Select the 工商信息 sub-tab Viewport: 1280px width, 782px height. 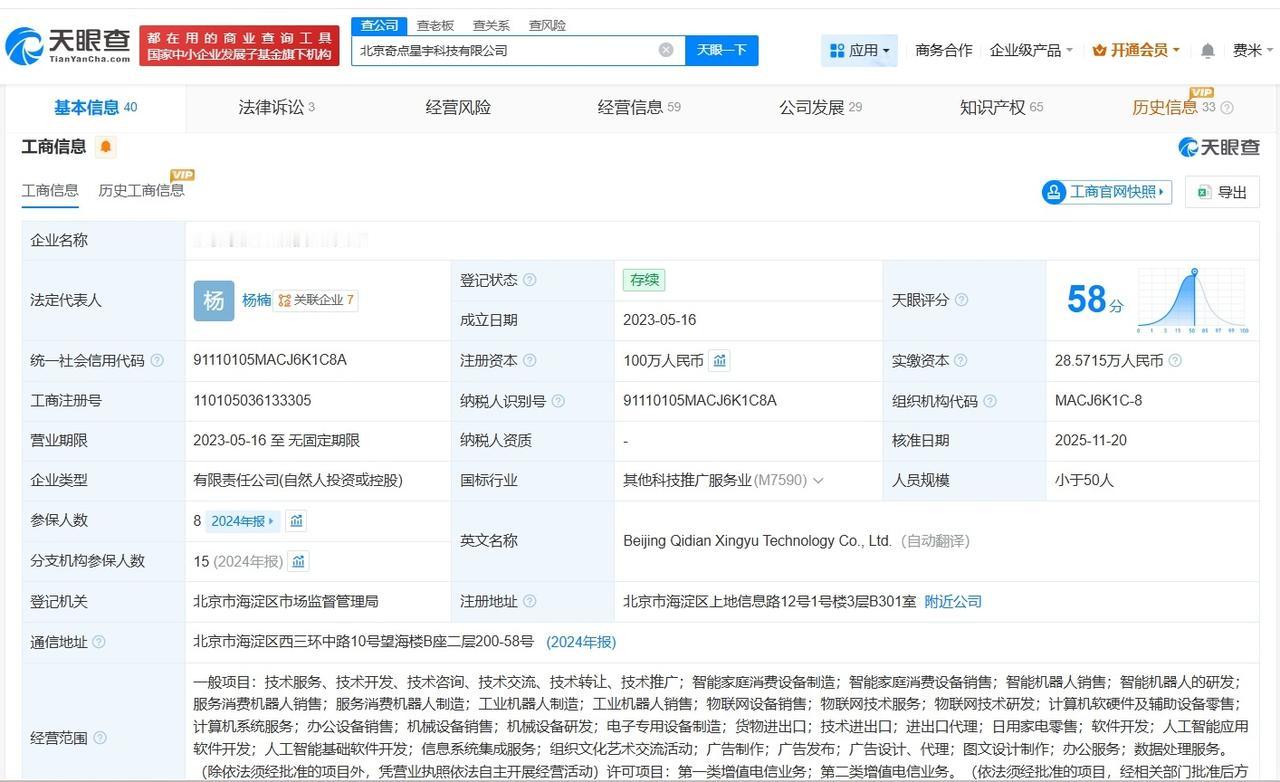[x=50, y=190]
